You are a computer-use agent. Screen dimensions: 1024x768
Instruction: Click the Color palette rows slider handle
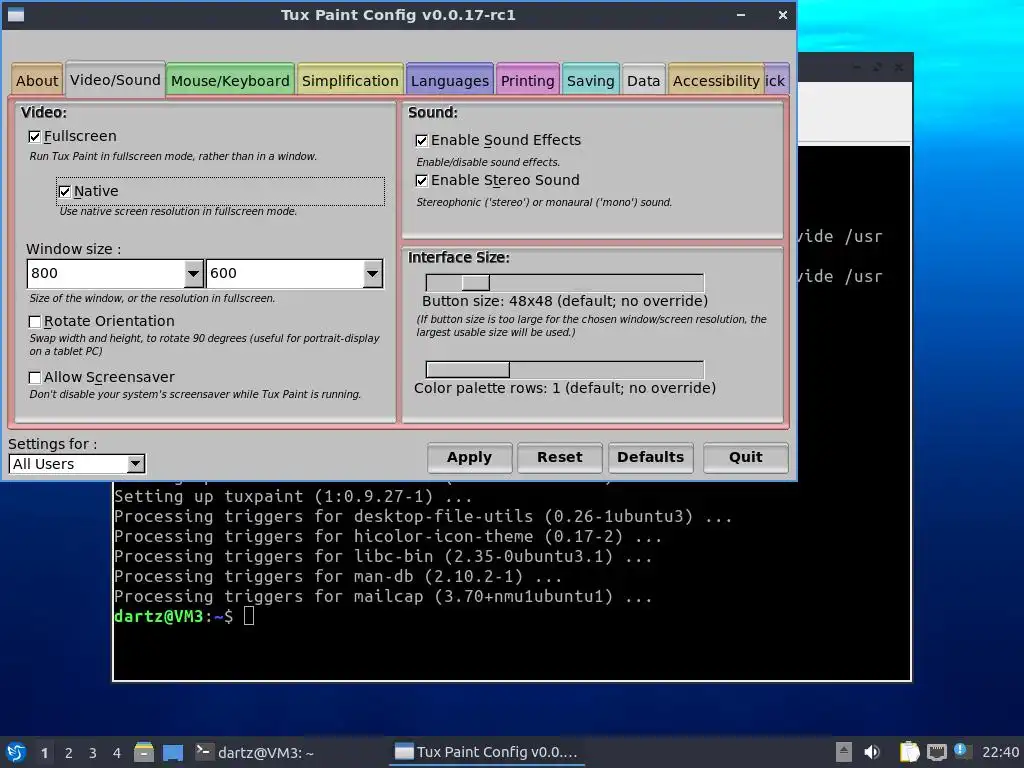point(468,370)
